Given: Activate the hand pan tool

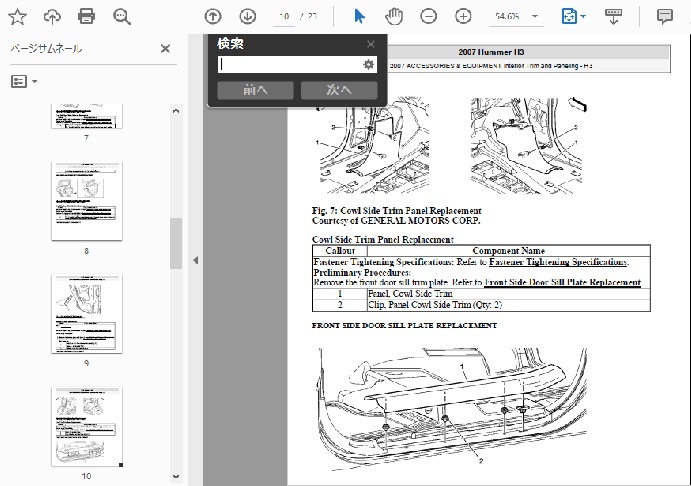Looking at the screenshot, I should coord(394,17).
